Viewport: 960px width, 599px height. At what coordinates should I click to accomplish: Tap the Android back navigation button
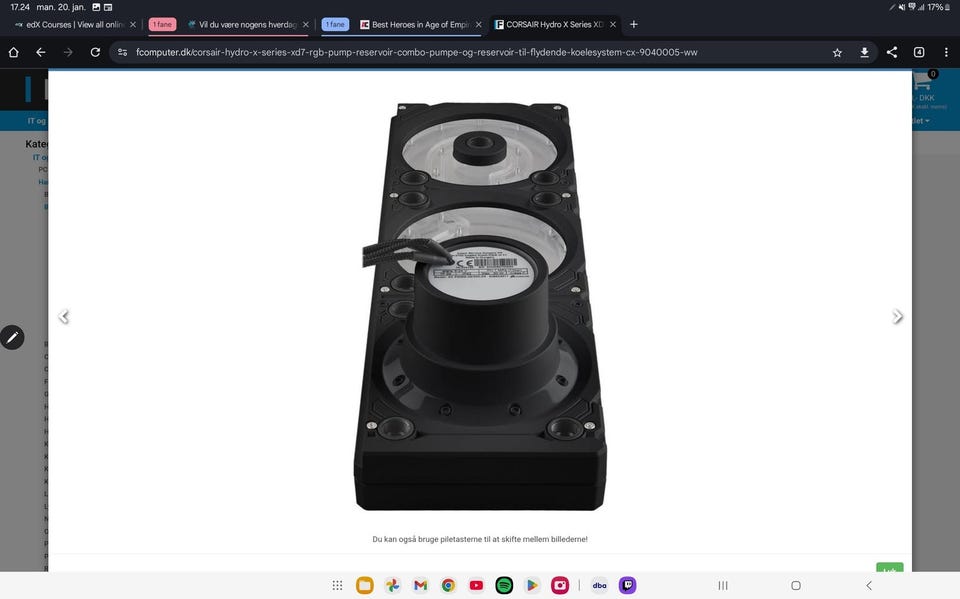click(869, 586)
